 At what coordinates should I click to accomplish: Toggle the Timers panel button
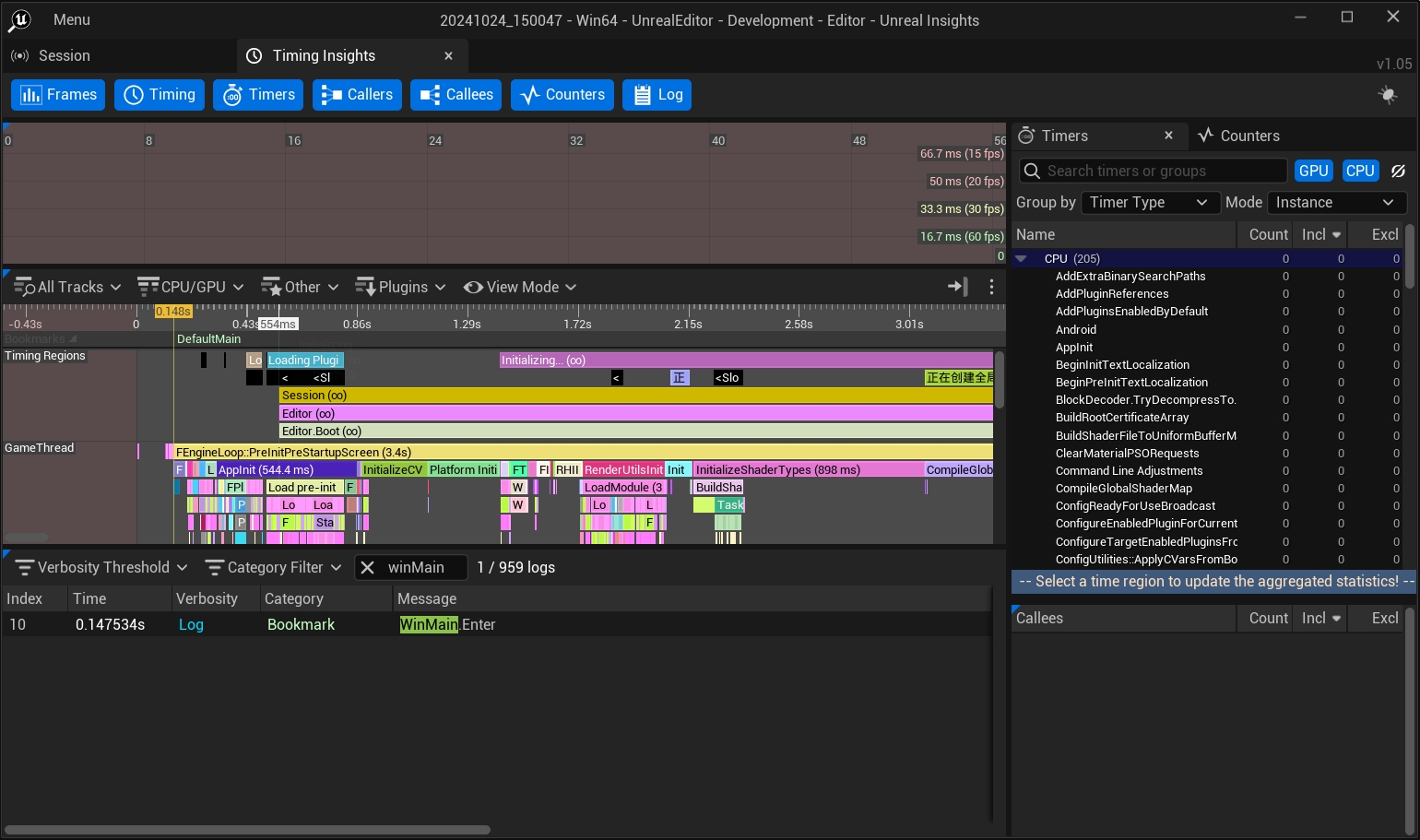(x=258, y=95)
